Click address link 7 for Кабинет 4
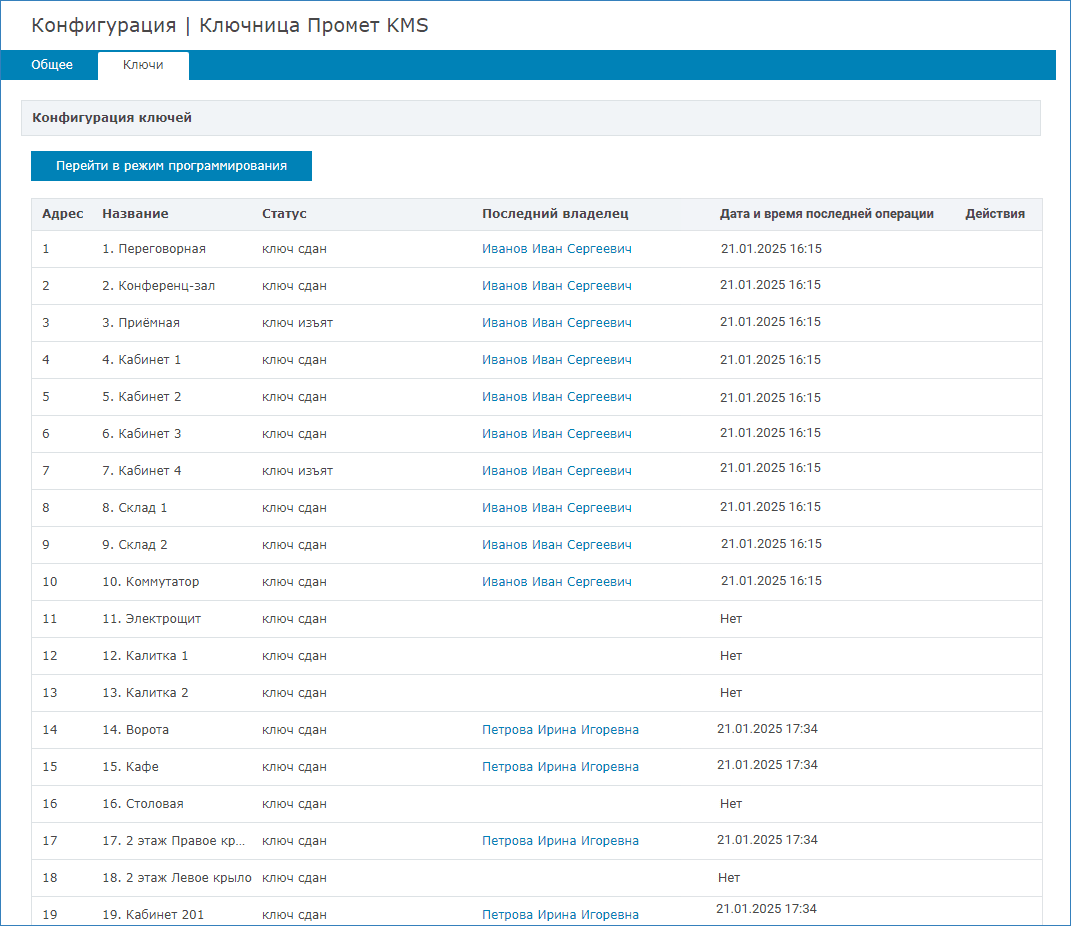The width and height of the screenshot is (1071, 926). pyautogui.click(x=46, y=471)
